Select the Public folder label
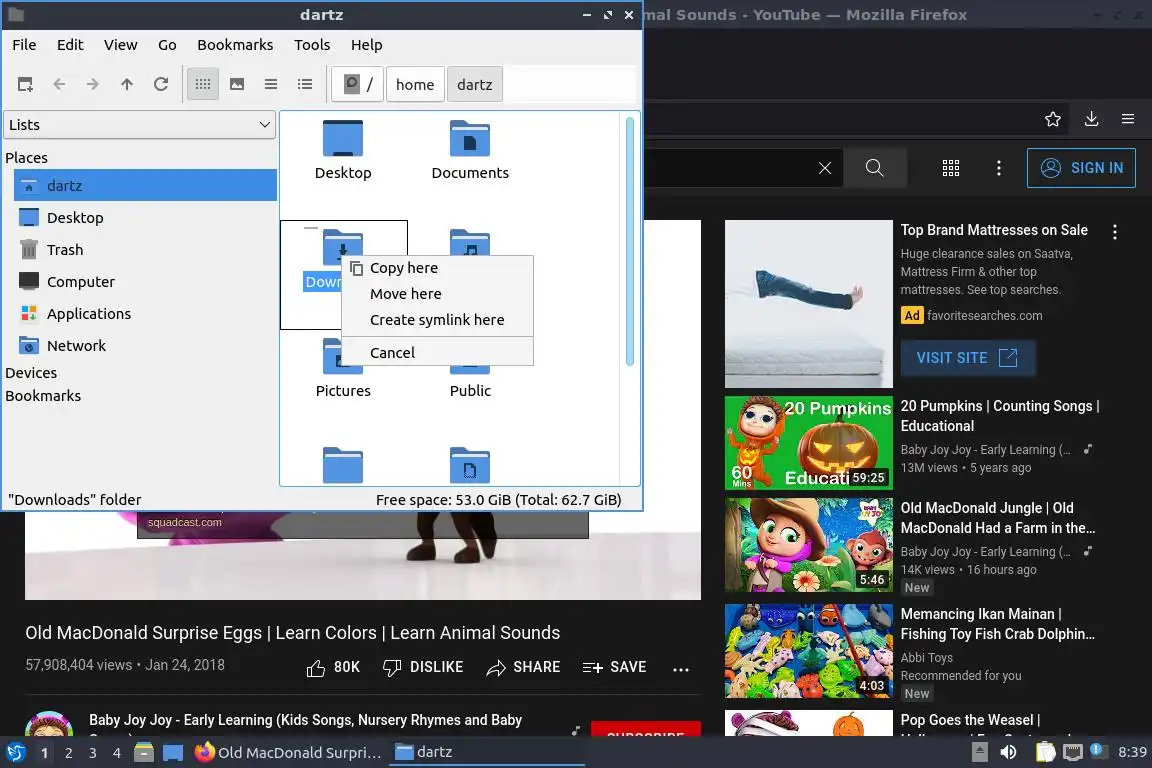This screenshot has height=768, width=1152. pos(470,391)
